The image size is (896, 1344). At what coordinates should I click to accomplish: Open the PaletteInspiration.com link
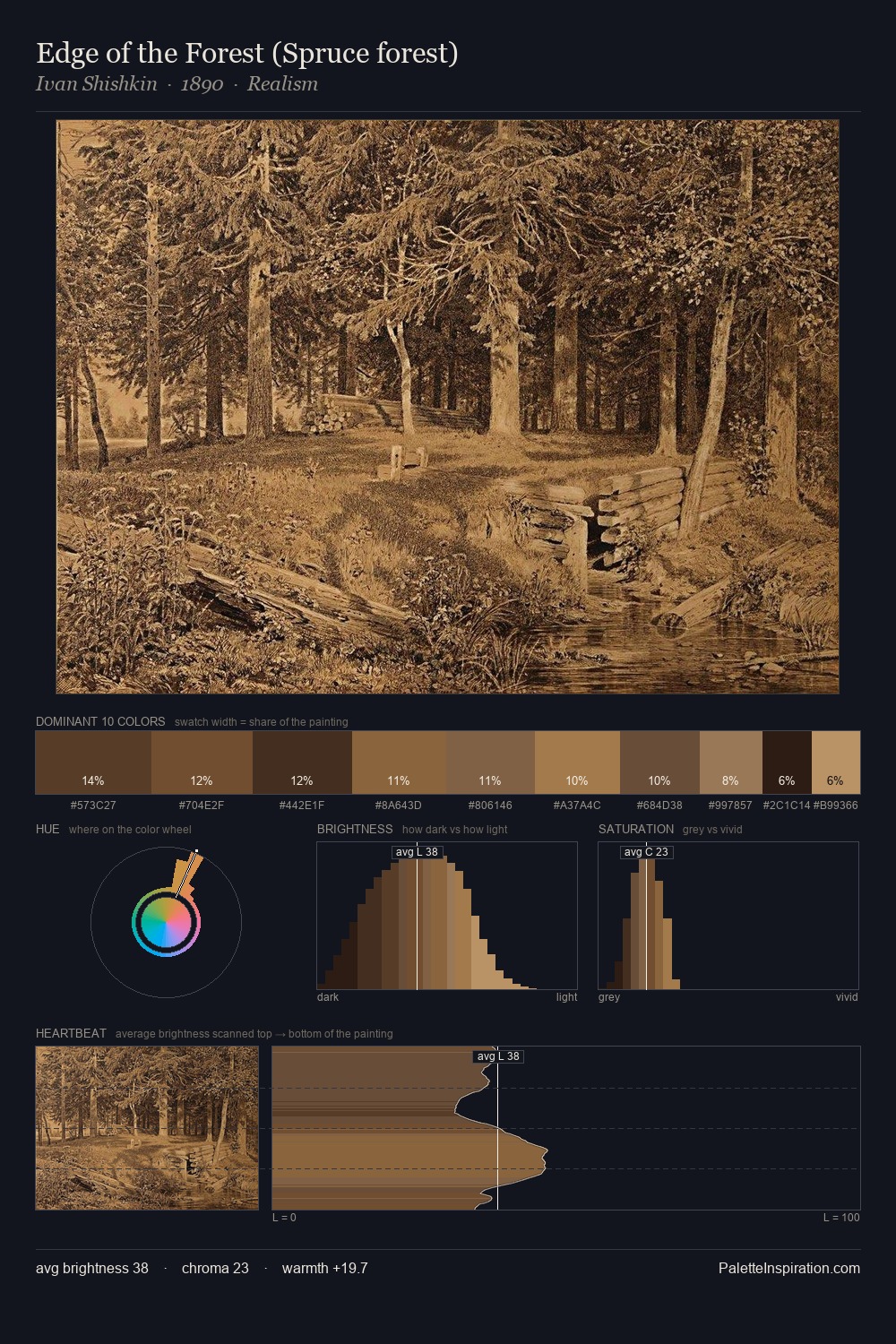point(789,1268)
